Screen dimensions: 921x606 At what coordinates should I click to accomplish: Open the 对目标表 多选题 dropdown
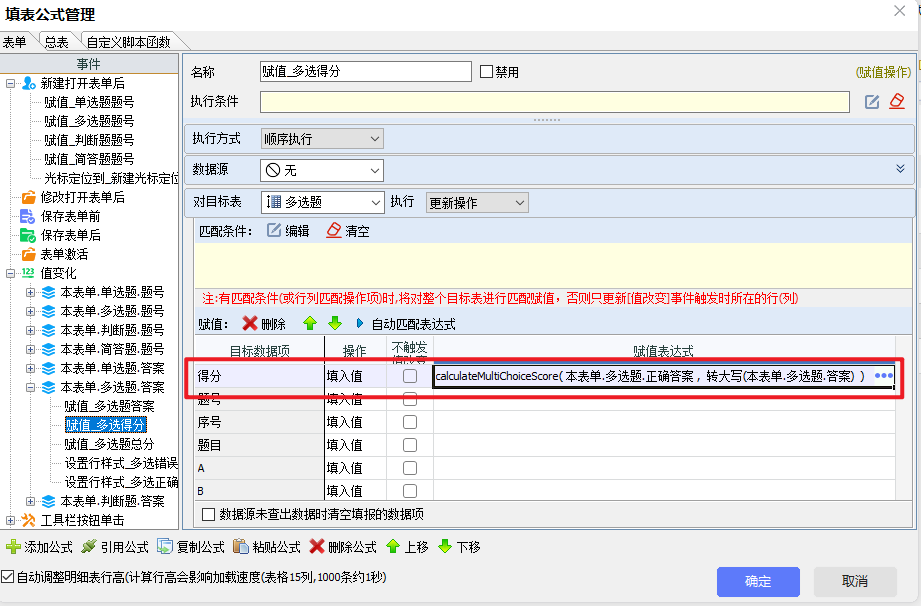pyautogui.click(x=322, y=203)
